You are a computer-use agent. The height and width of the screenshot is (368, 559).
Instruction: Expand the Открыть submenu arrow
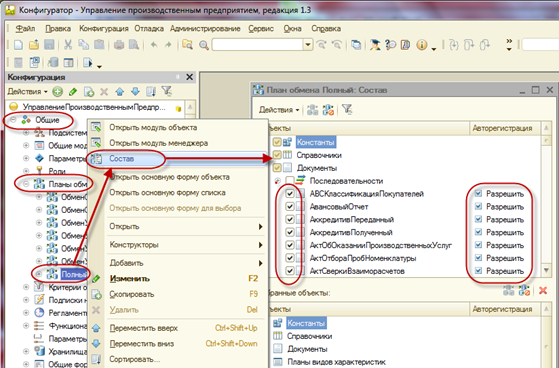point(261,227)
